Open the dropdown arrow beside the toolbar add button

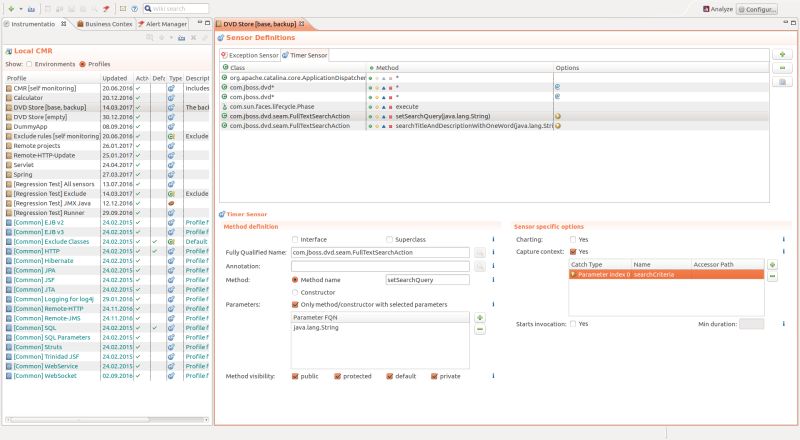coord(21,9)
